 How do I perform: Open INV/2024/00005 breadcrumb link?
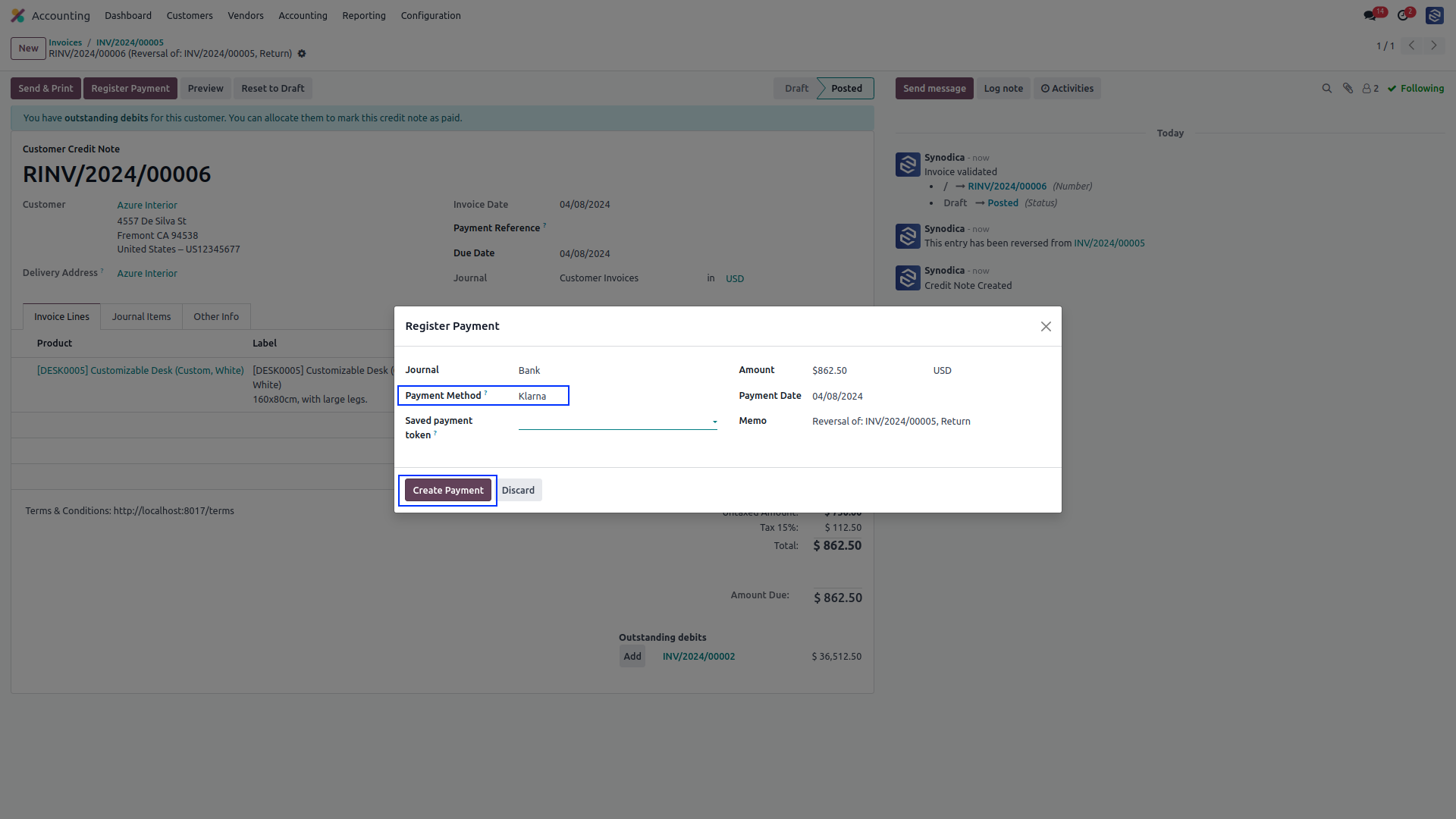(130, 42)
